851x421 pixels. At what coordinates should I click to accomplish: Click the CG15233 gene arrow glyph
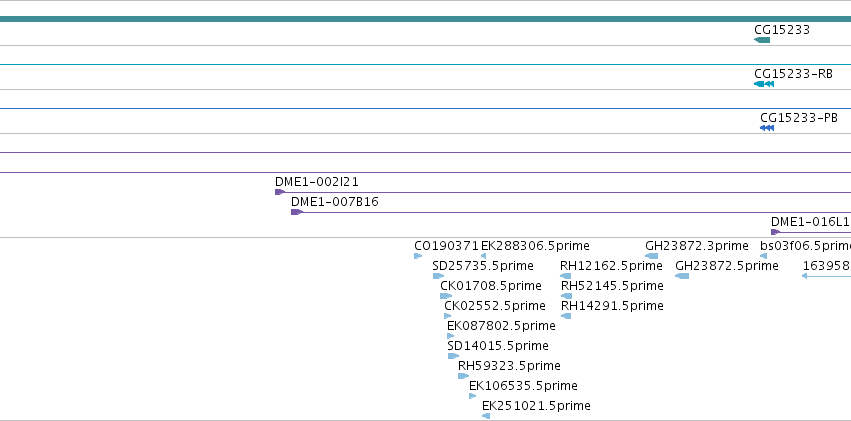point(762,40)
